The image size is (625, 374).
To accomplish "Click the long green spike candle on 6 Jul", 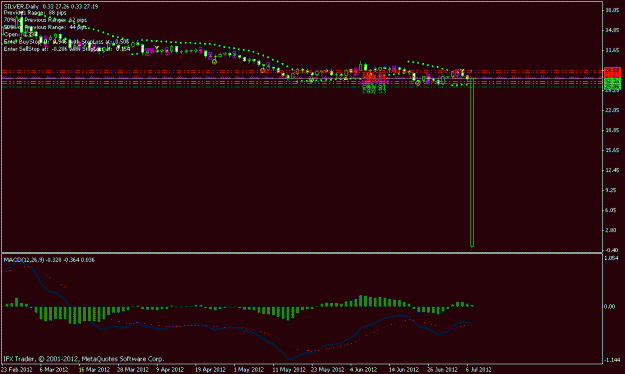I will [472, 162].
